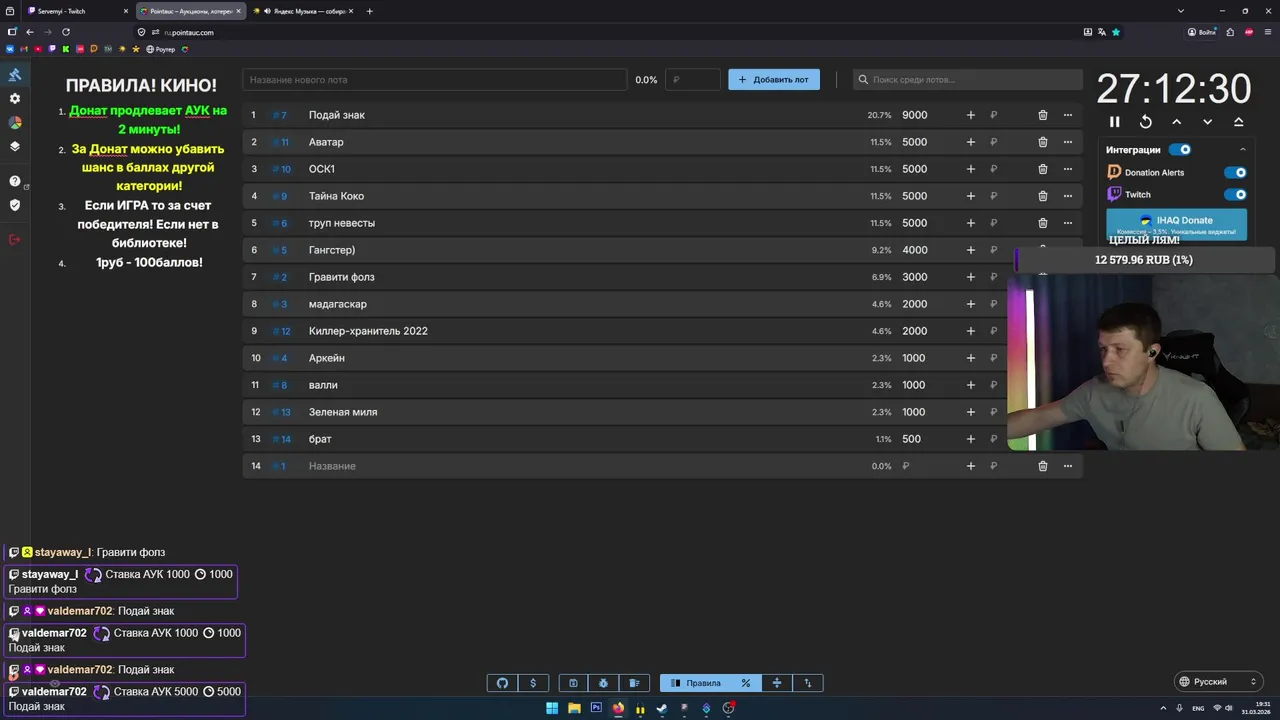Click the red logout icon in sidebar
This screenshot has width=1280, height=720.
click(x=15, y=239)
